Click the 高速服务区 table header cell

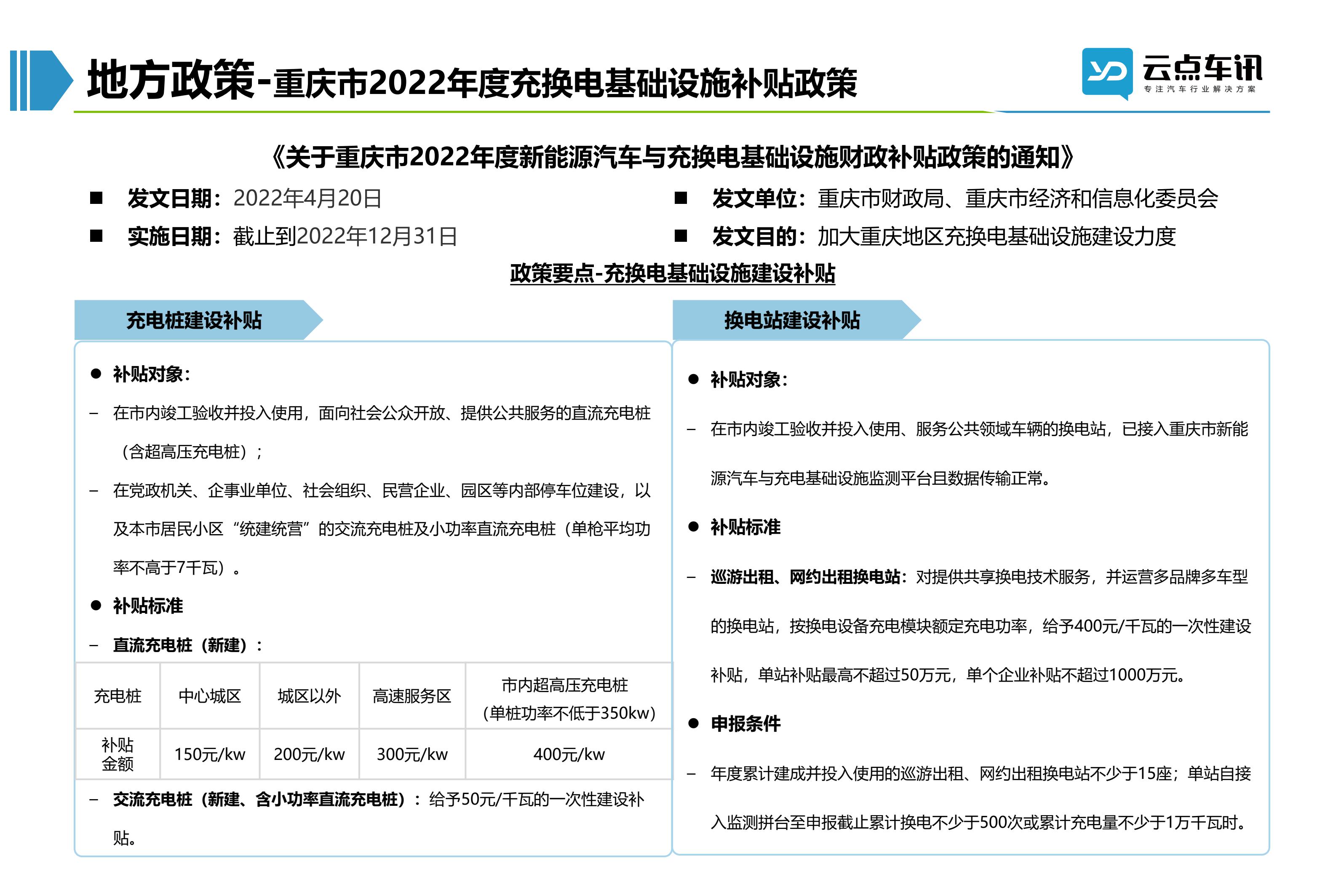[x=412, y=696]
